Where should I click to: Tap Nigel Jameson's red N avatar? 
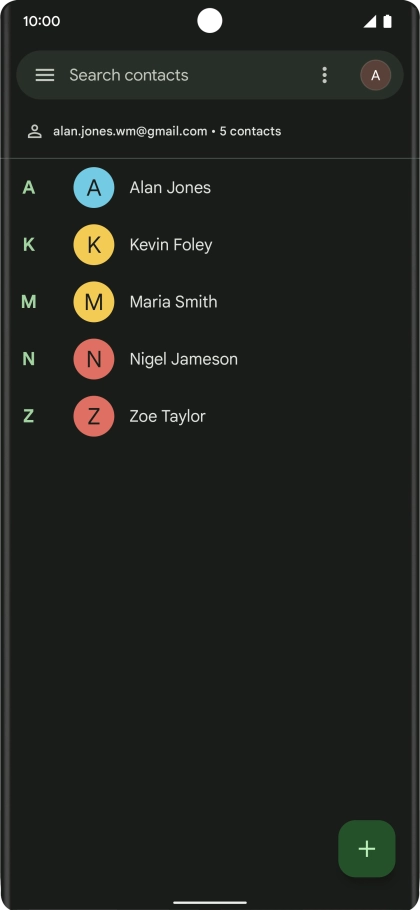[93, 359]
